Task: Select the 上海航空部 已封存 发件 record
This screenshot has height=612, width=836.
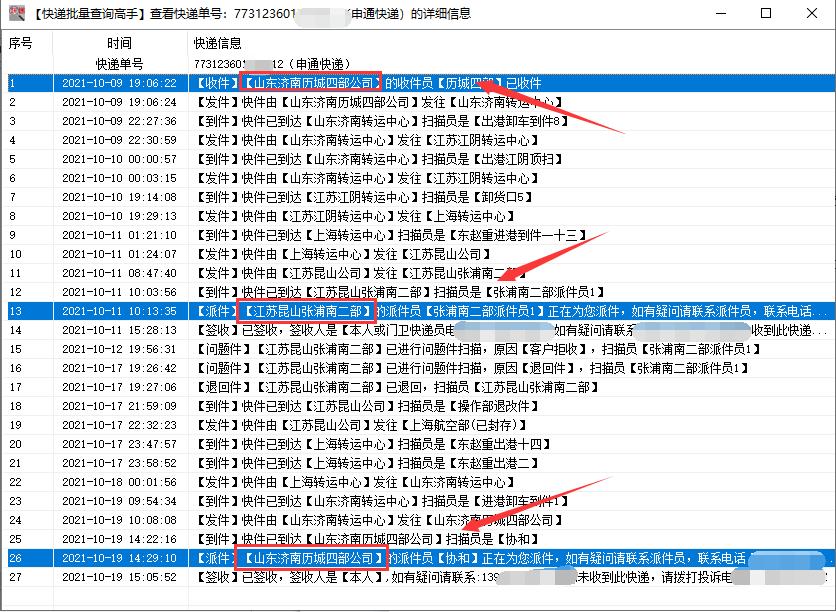Action: (400, 423)
